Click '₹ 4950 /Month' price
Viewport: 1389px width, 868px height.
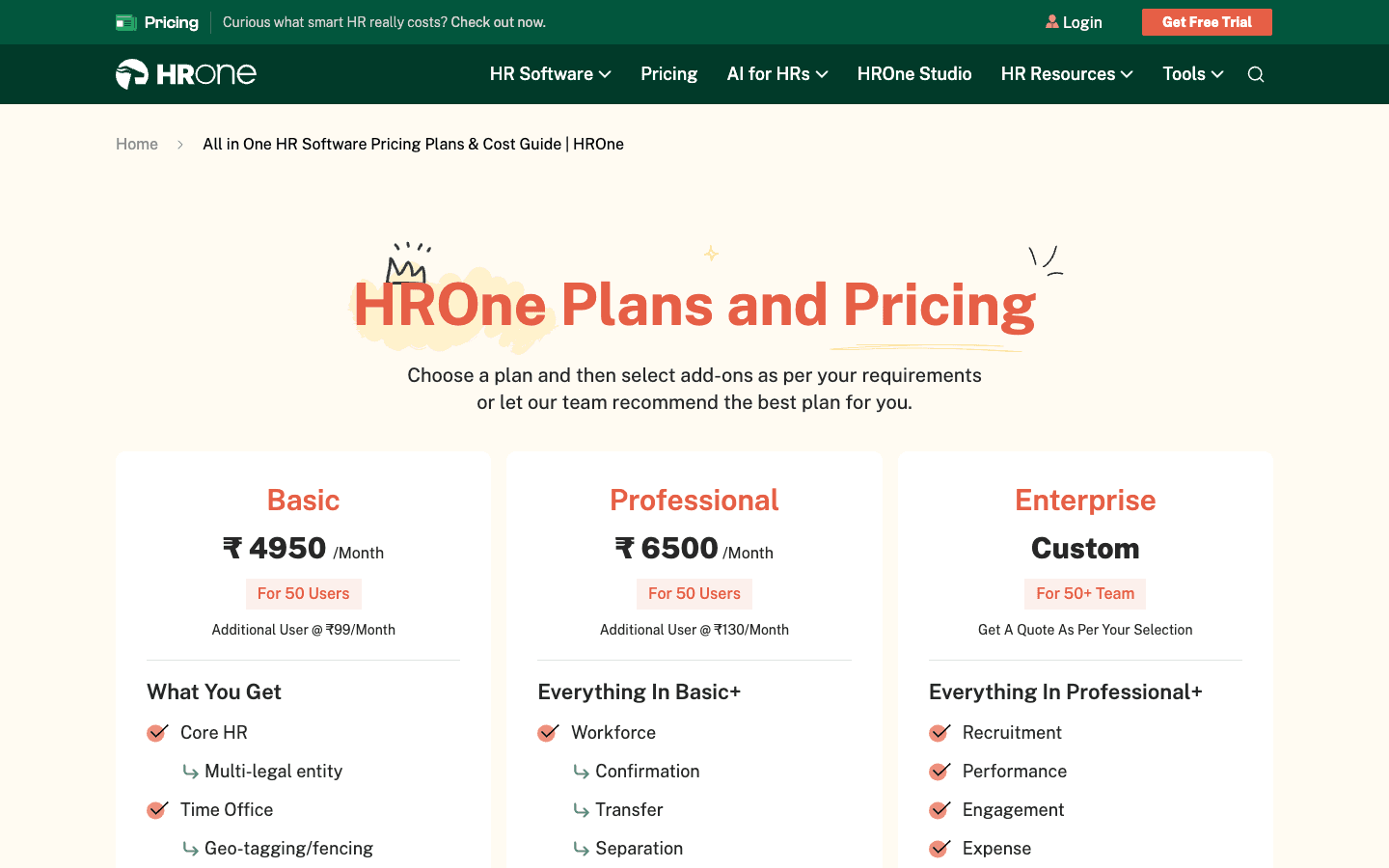(304, 549)
